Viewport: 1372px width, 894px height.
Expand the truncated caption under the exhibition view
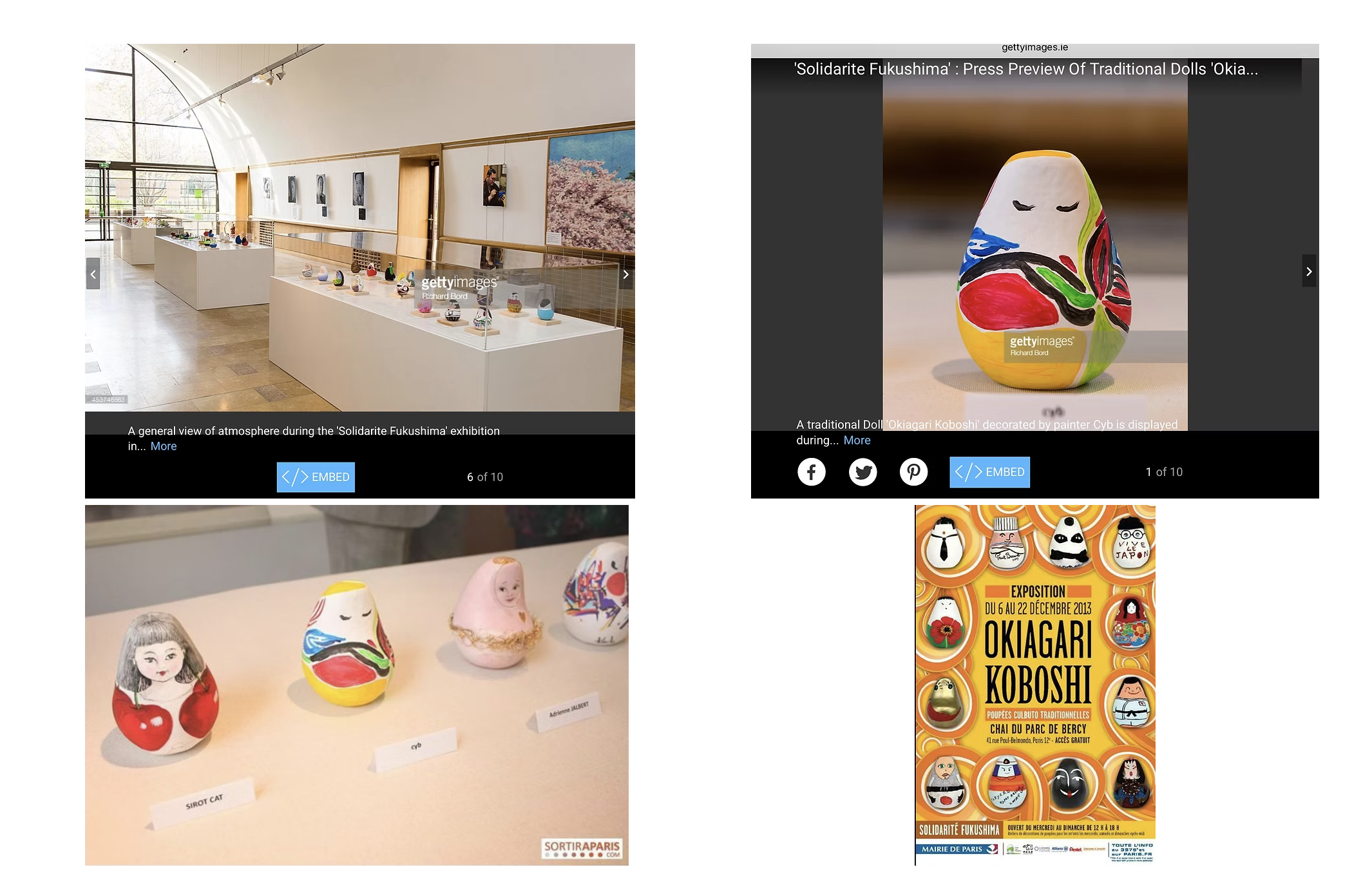[163, 446]
